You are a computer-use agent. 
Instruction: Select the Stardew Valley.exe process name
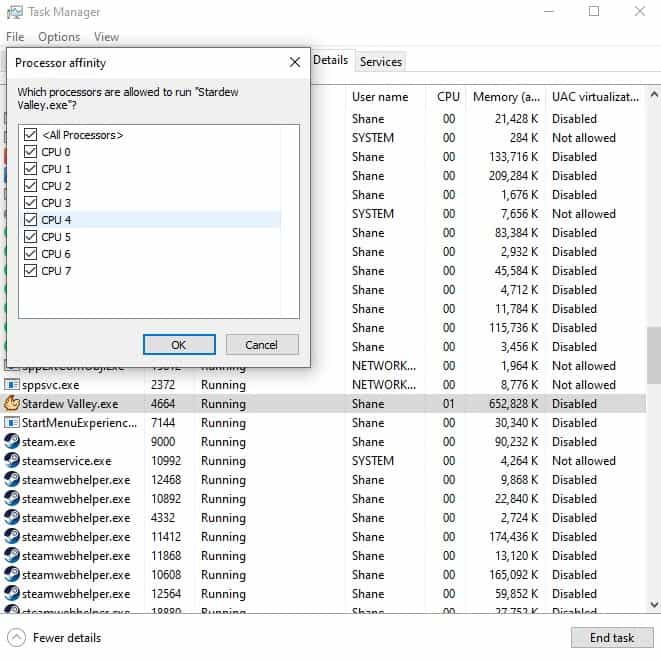pos(70,403)
